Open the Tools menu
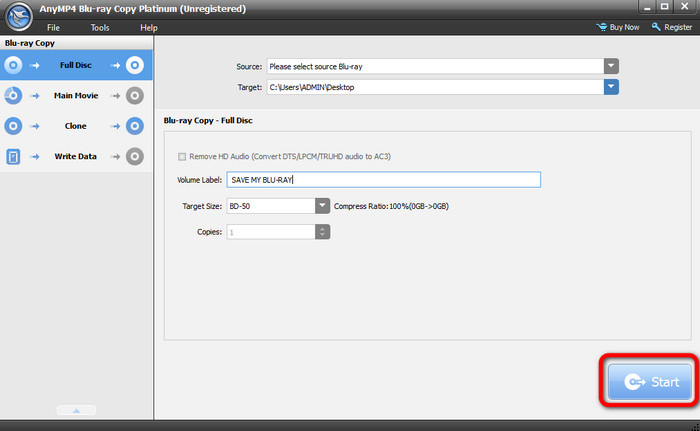The image size is (700, 431). pyautogui.click(x=100, y=28)
